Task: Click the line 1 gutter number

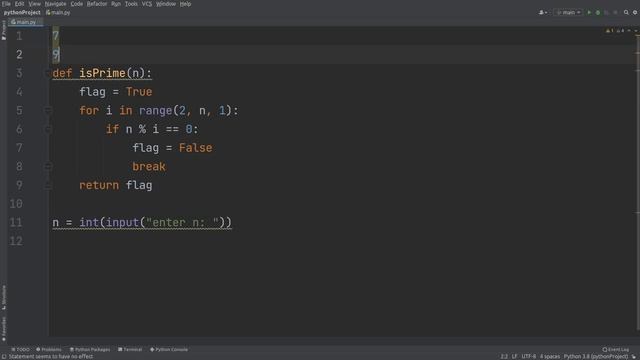Action: [19, 36]
